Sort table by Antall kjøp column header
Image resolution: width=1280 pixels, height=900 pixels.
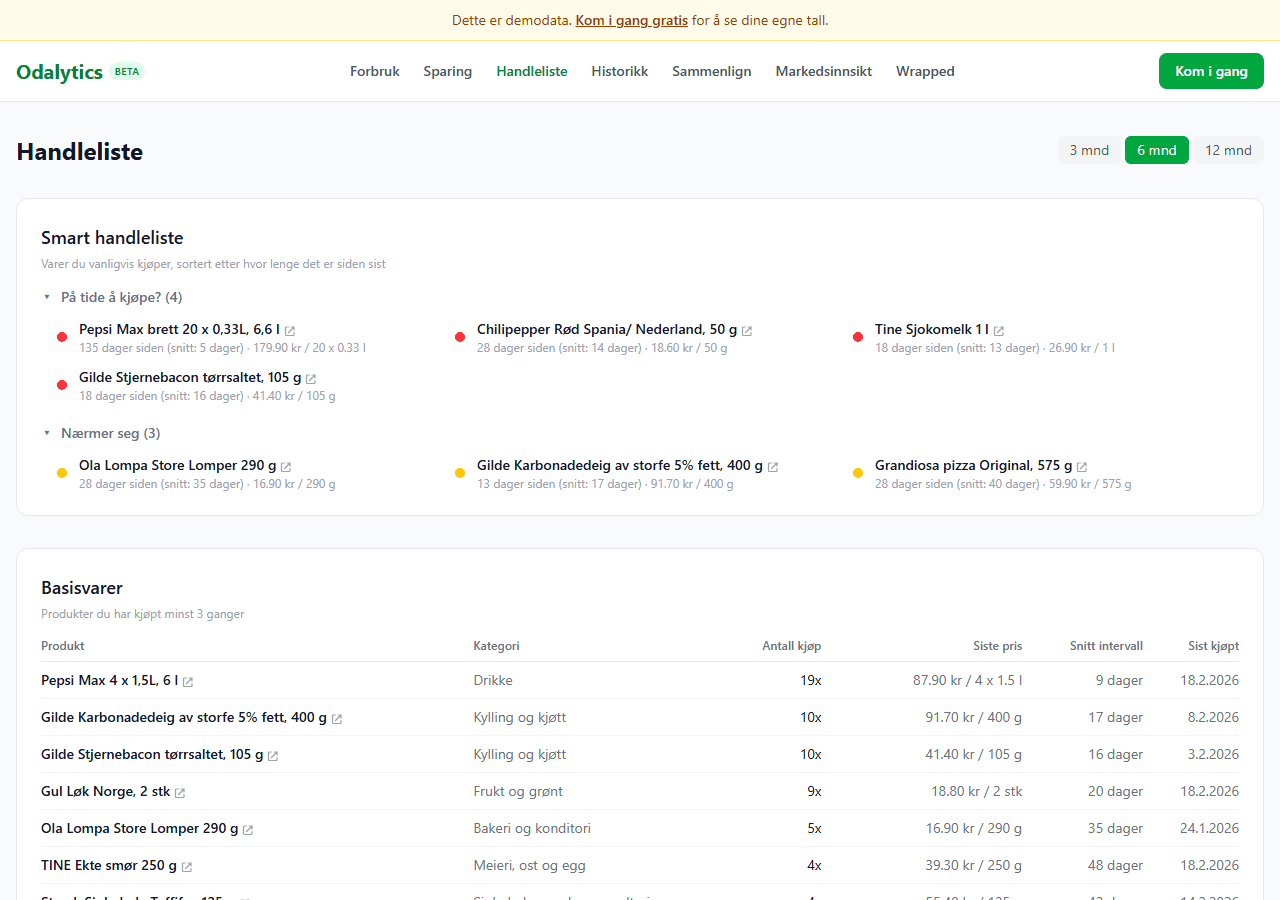[x=791, y=646]
